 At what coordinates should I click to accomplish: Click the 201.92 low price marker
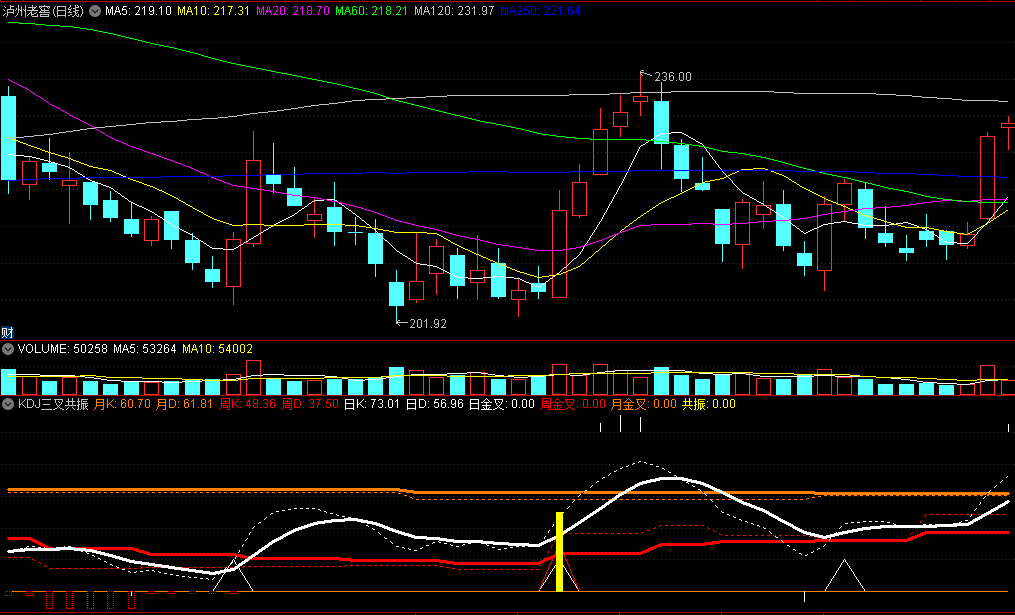point(428,324)
